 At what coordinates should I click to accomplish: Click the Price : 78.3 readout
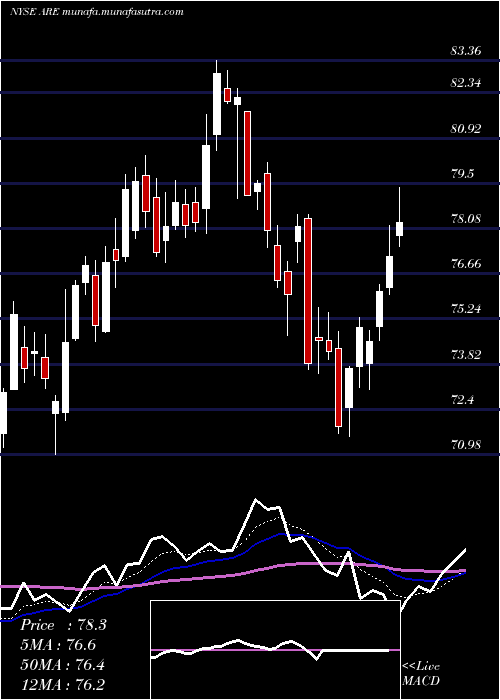[63, 625]
